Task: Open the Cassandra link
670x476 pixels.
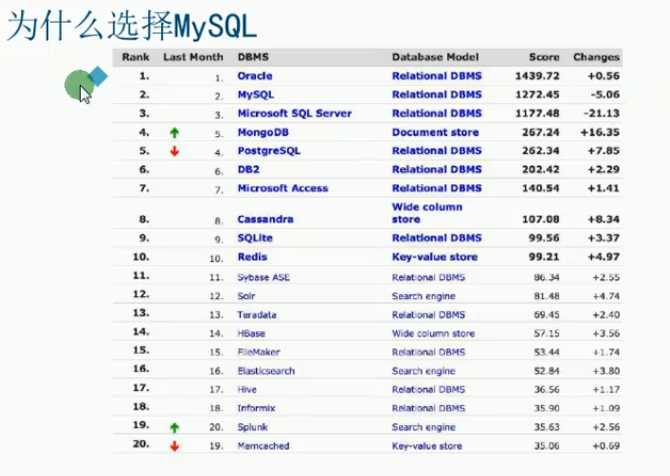Action: 265,219
